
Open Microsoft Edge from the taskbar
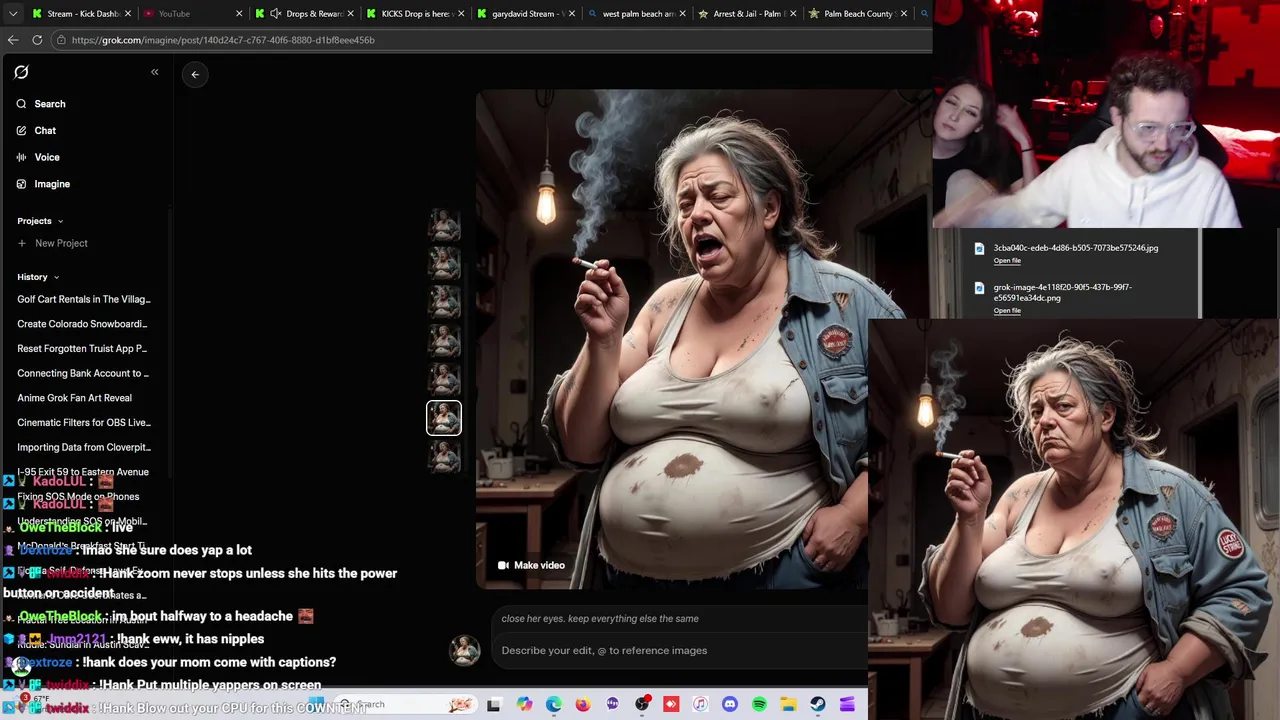tap(554, 705)
